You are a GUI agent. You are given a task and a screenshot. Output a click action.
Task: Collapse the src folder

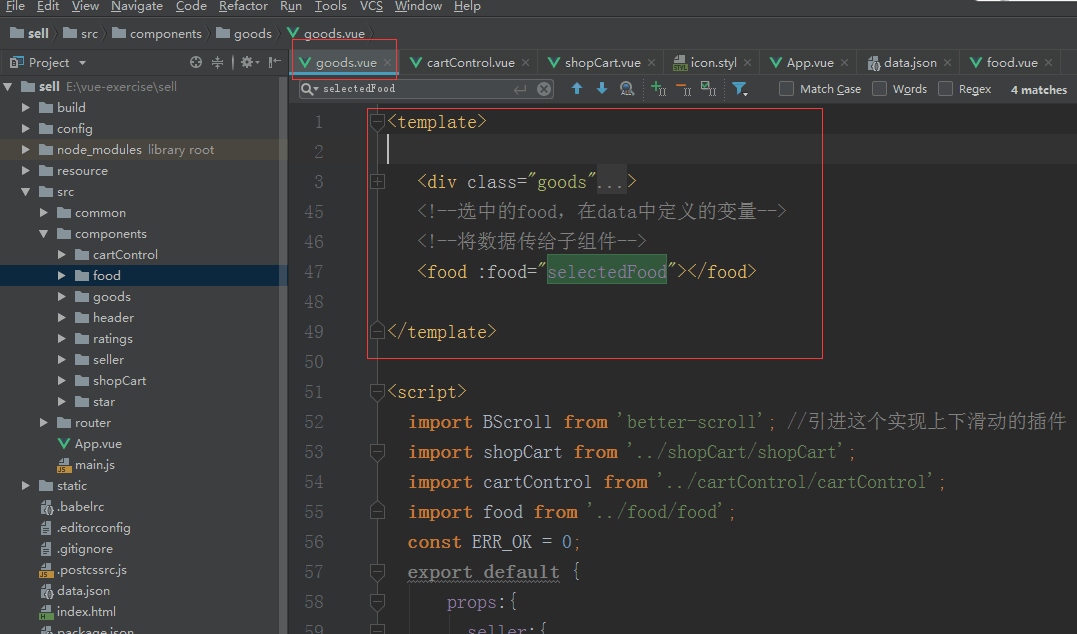pyautogui.click(x=26, y=192)
